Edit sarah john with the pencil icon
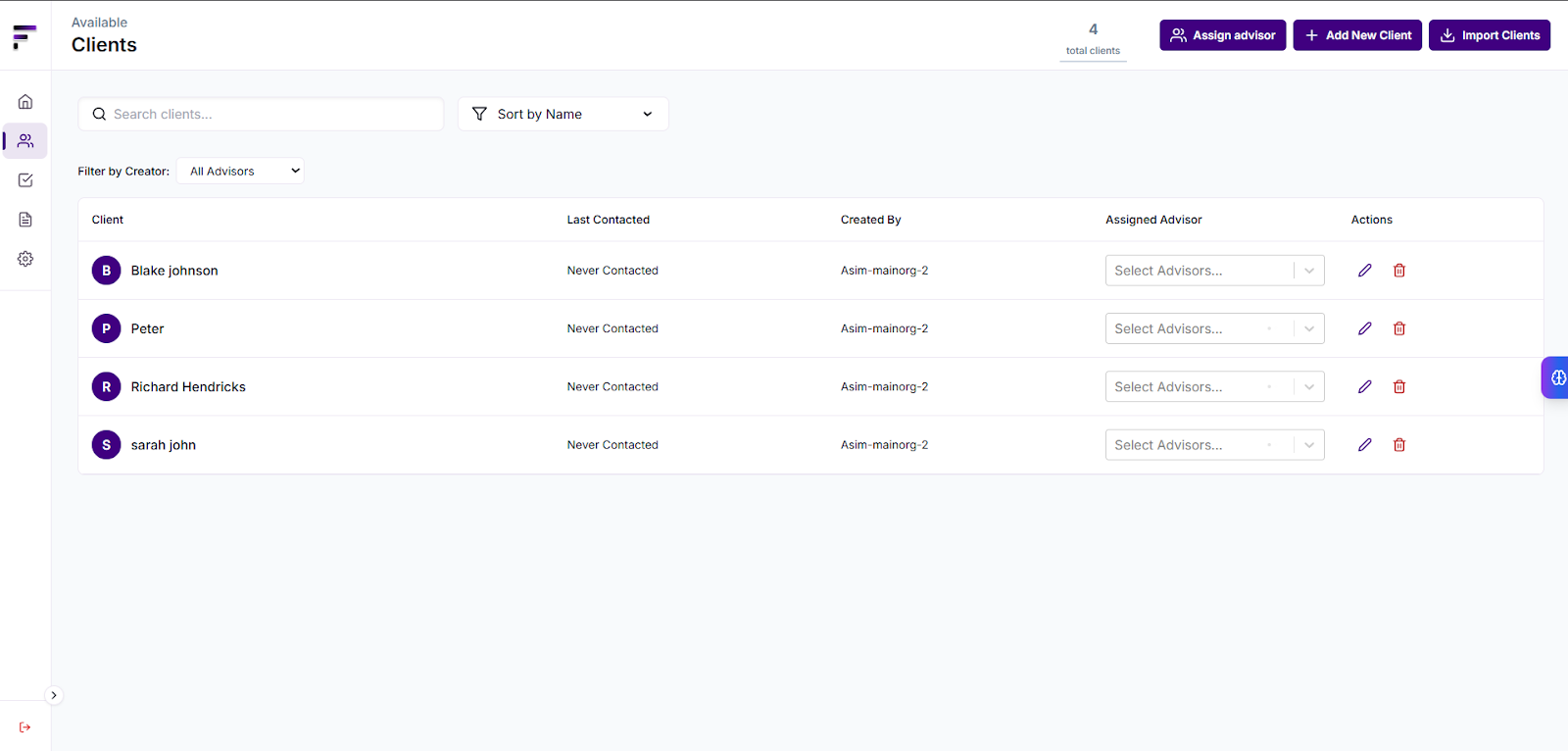This screenshot has width=1568, height=751. [1364, 445]
